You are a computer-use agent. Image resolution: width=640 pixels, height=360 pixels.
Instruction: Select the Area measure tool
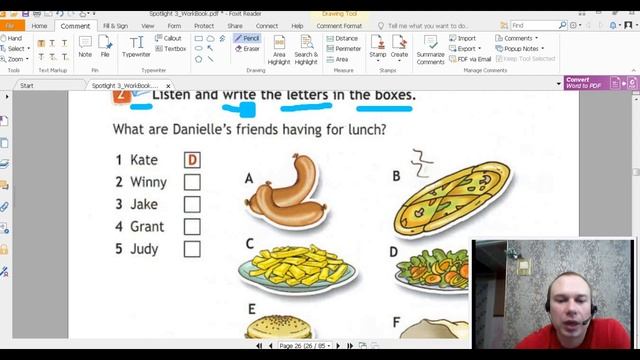tap(338, 59)
